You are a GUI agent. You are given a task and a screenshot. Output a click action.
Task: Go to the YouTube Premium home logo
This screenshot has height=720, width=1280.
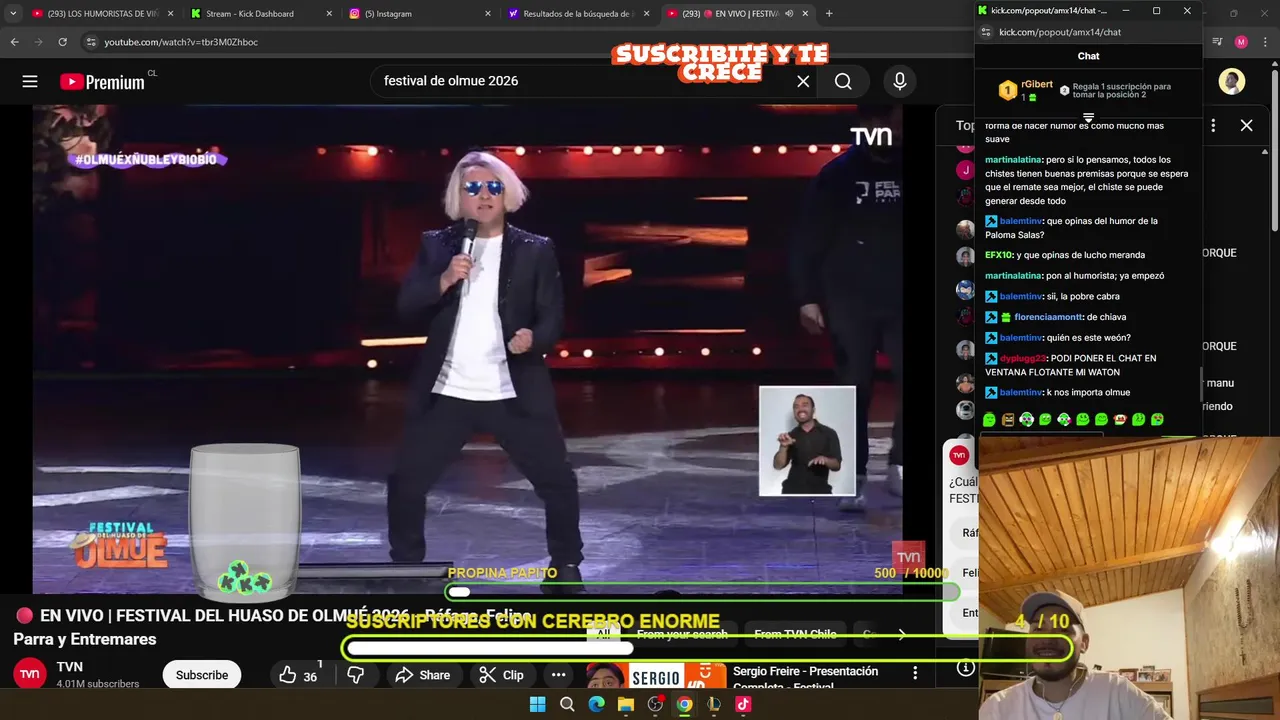pyautogui.click(x=103, y=82)
